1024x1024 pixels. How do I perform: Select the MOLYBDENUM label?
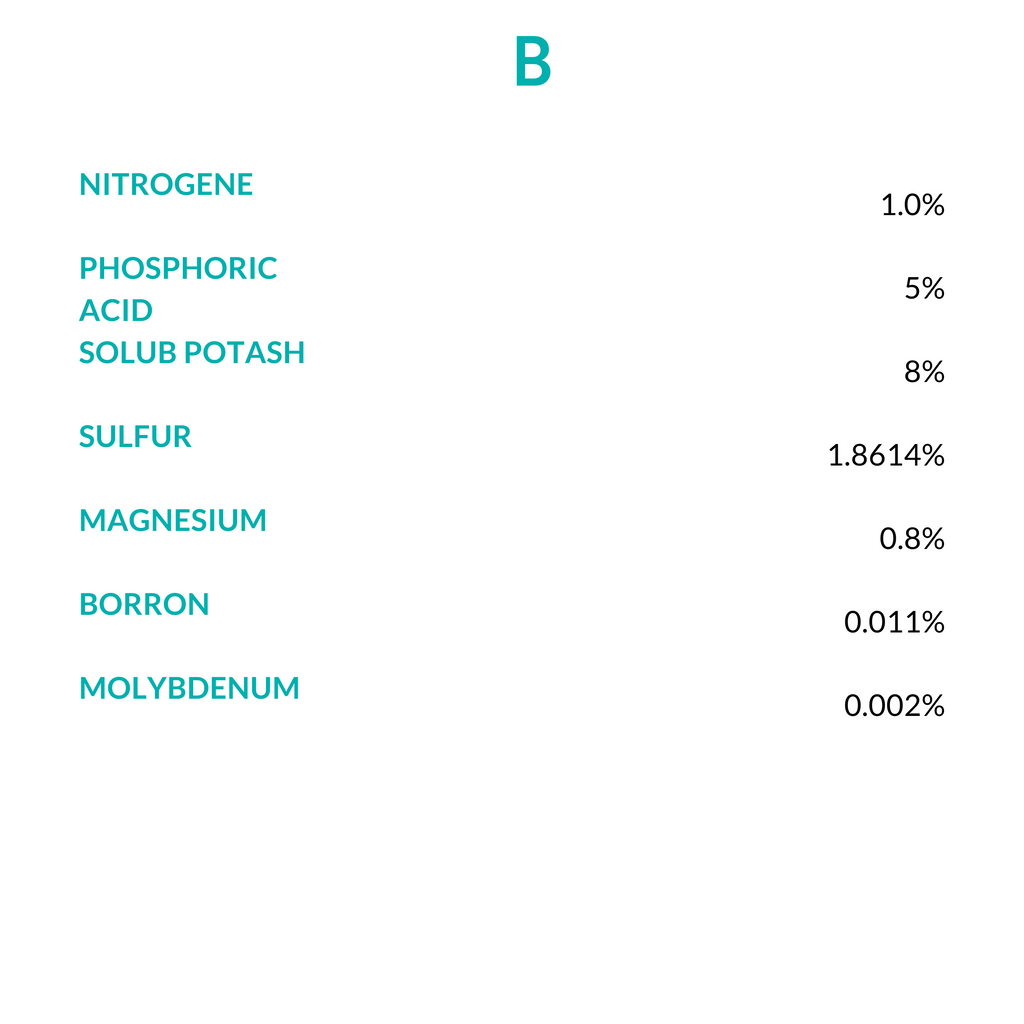189,688
